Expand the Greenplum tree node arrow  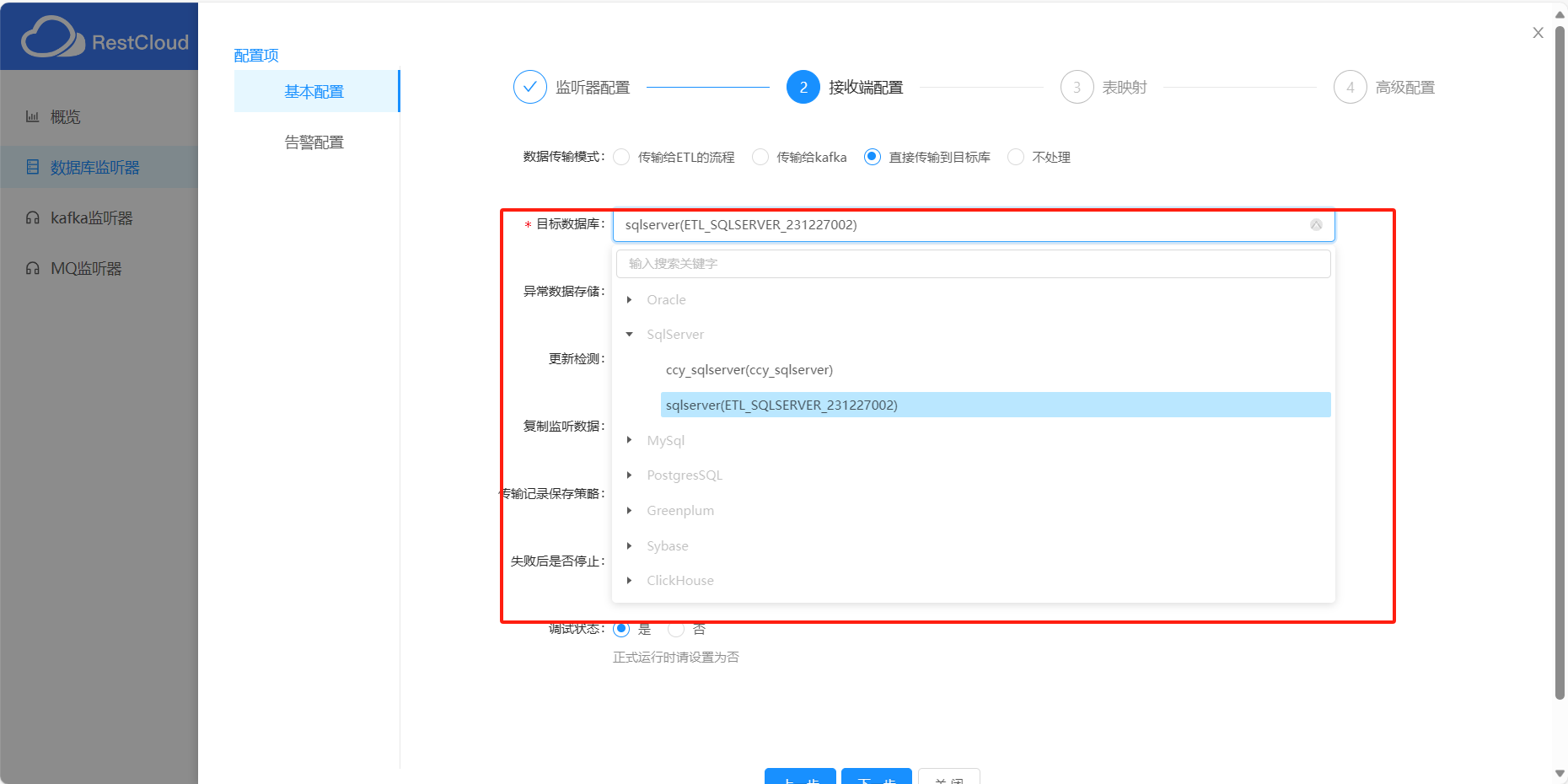[629, 511]
